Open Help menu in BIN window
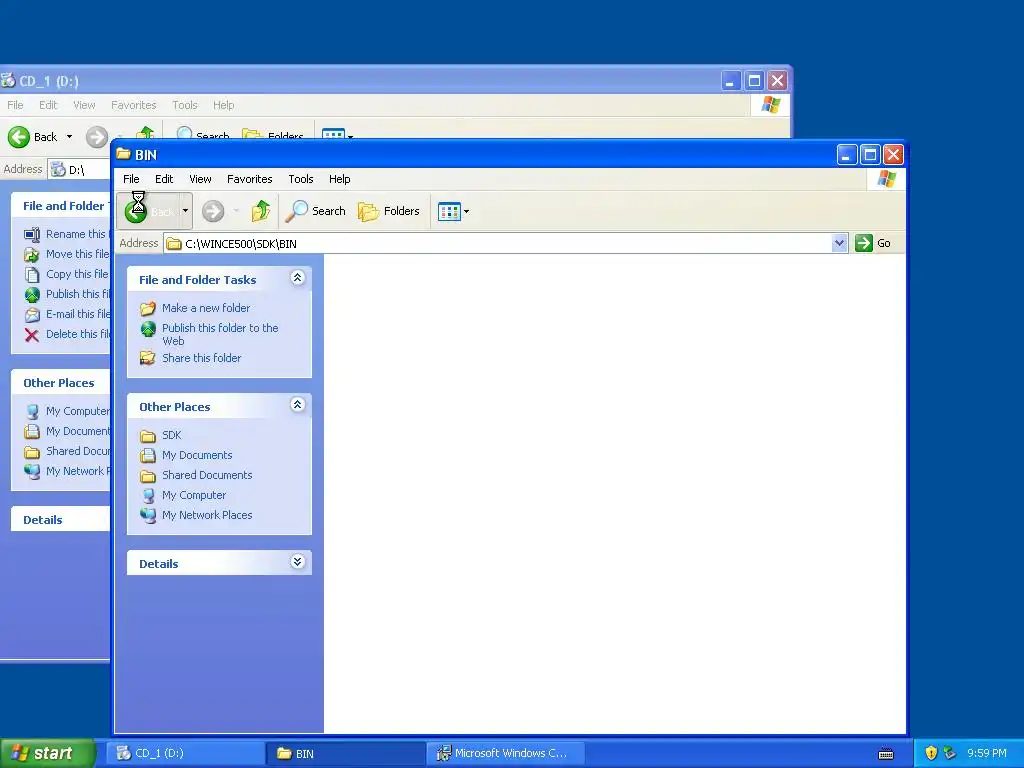This screenshot has width=1024, height=768. (340, 179)
